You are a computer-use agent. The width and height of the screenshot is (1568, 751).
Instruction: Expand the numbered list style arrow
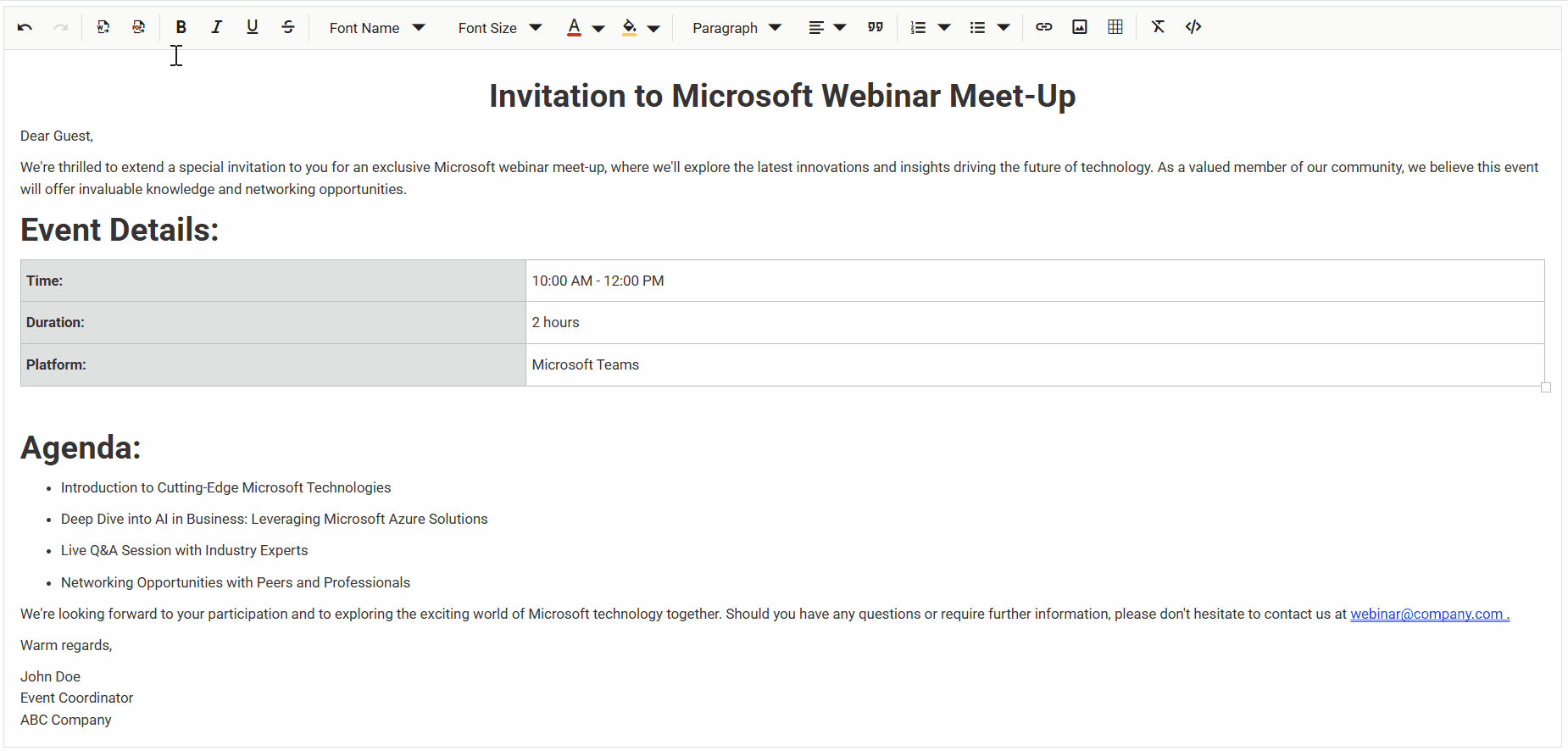click(944, 28)
